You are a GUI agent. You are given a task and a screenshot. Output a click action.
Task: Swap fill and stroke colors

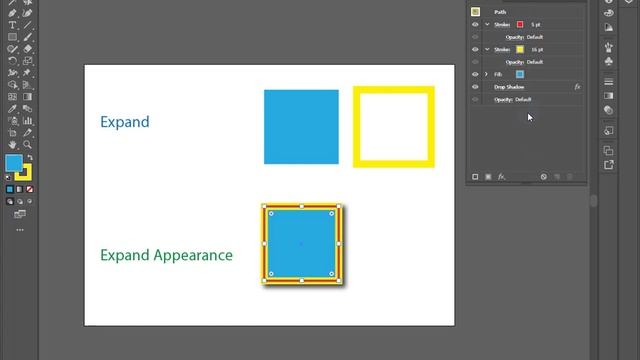[30, 158]
